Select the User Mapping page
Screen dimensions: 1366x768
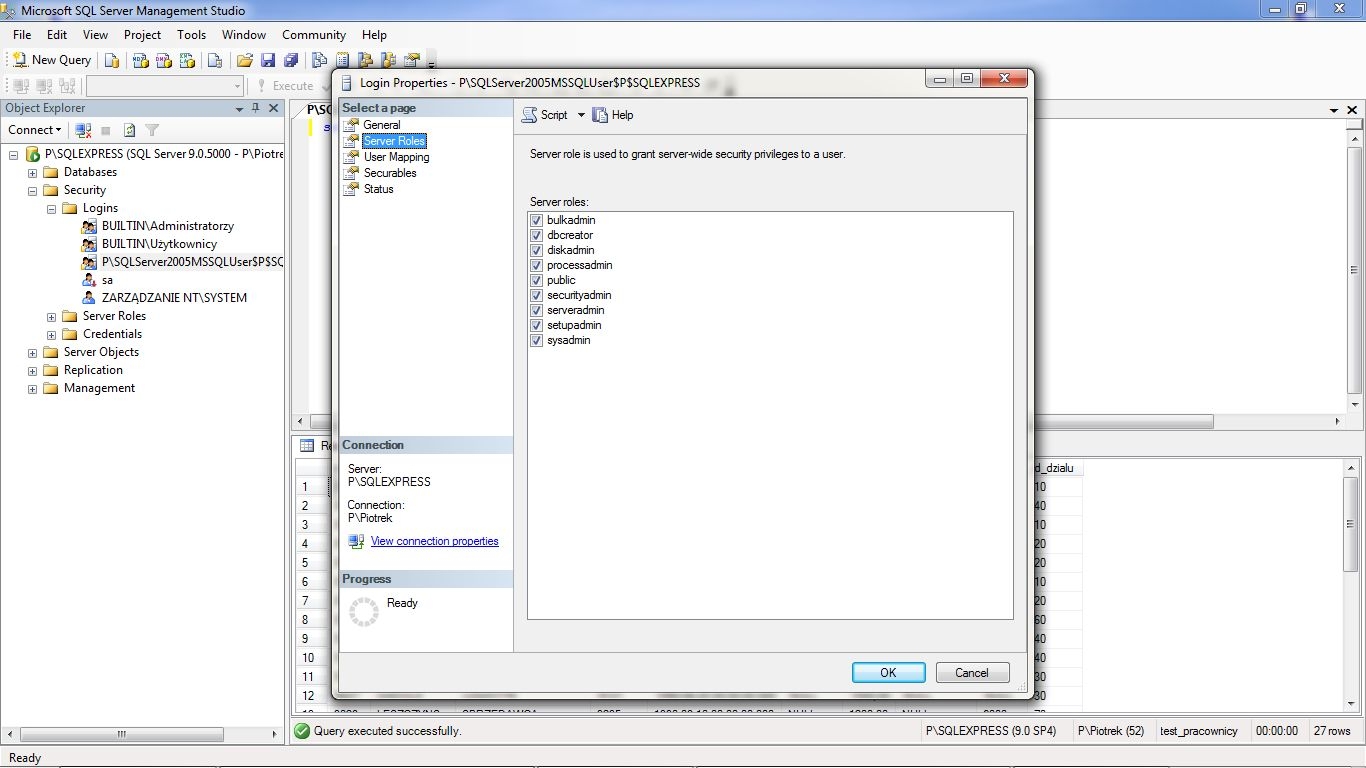pyautogui.click(x=396, y=157)
